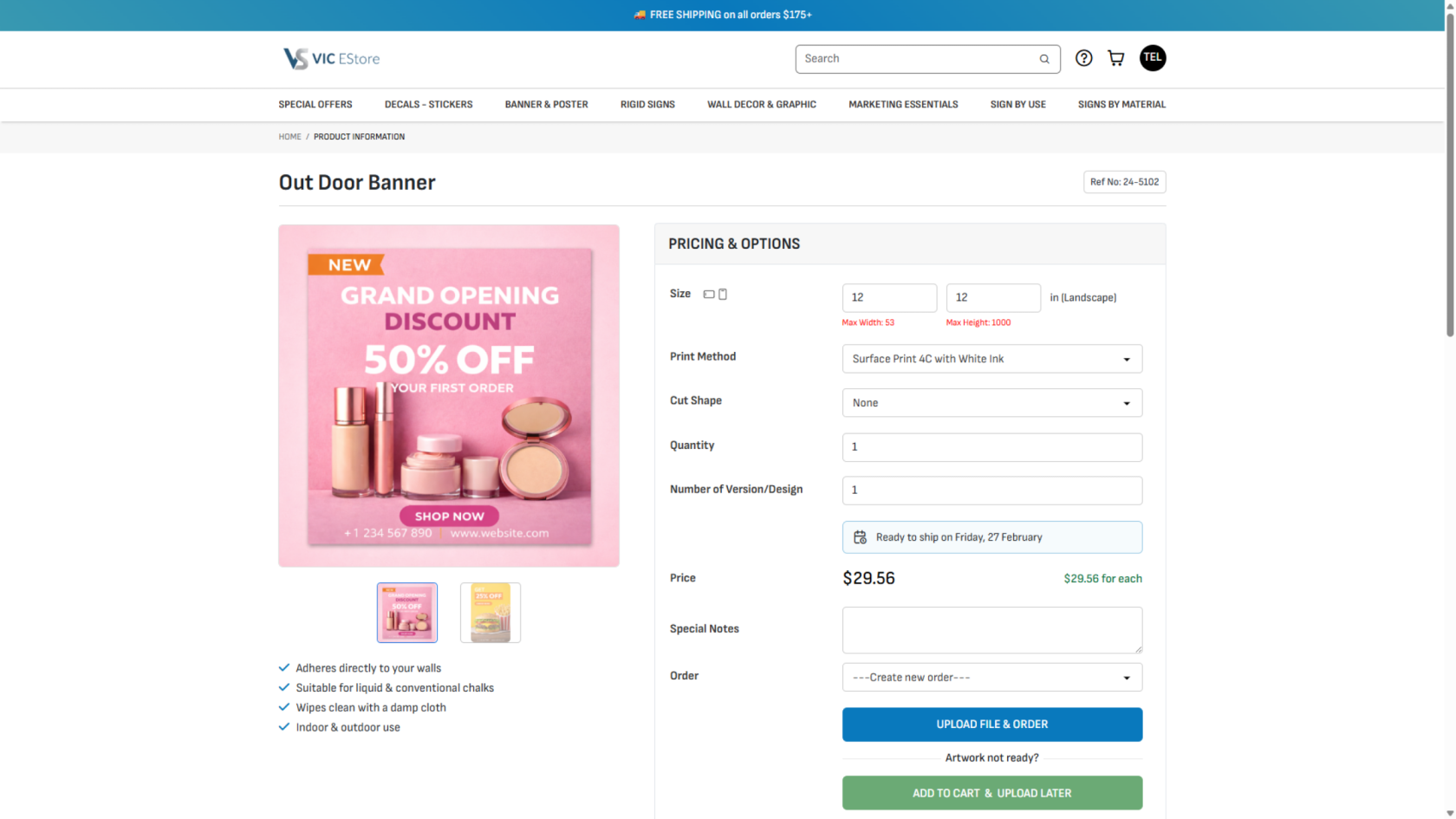Image resolution: width=1456 pixels, height=819 pixels.
Task: Open the Rigid Signs menu
Action: click(647, 105)
